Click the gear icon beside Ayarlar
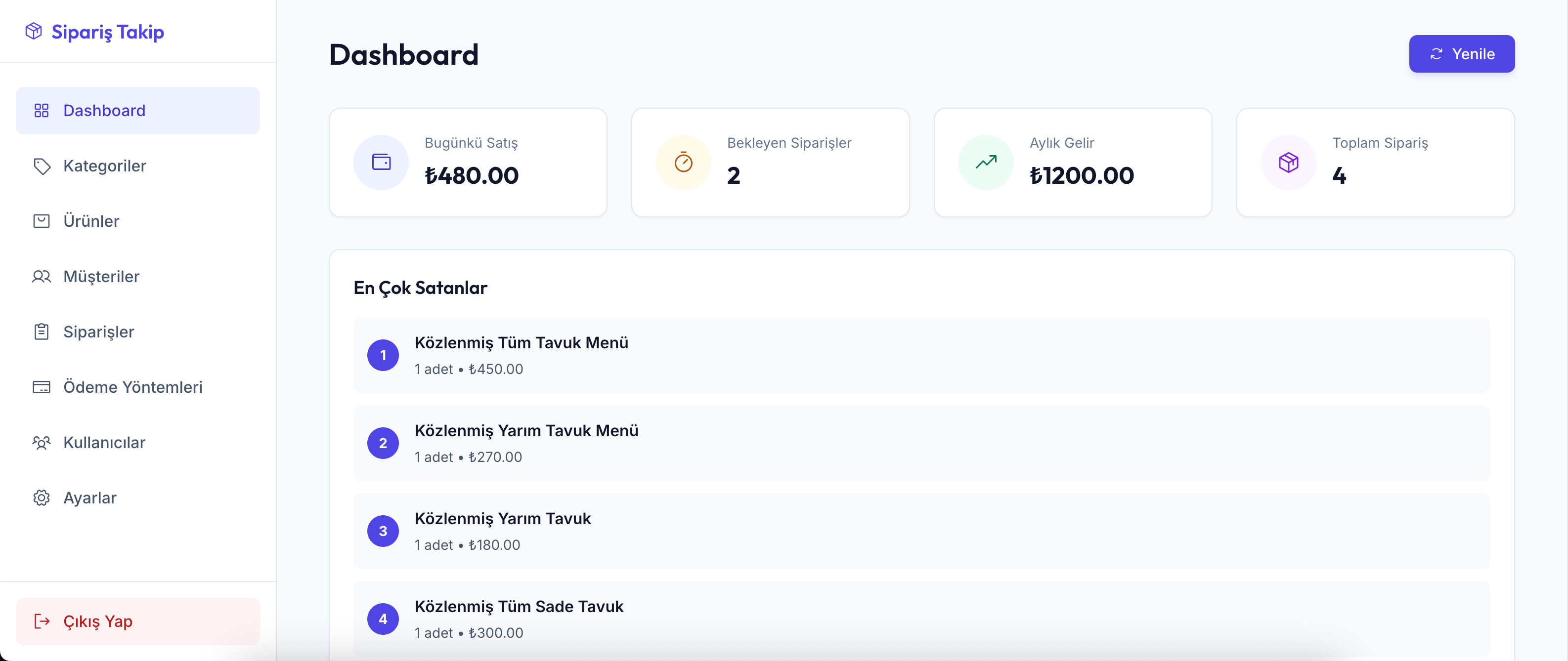Viewport: 1568px width, 661px height. (42, 498)
